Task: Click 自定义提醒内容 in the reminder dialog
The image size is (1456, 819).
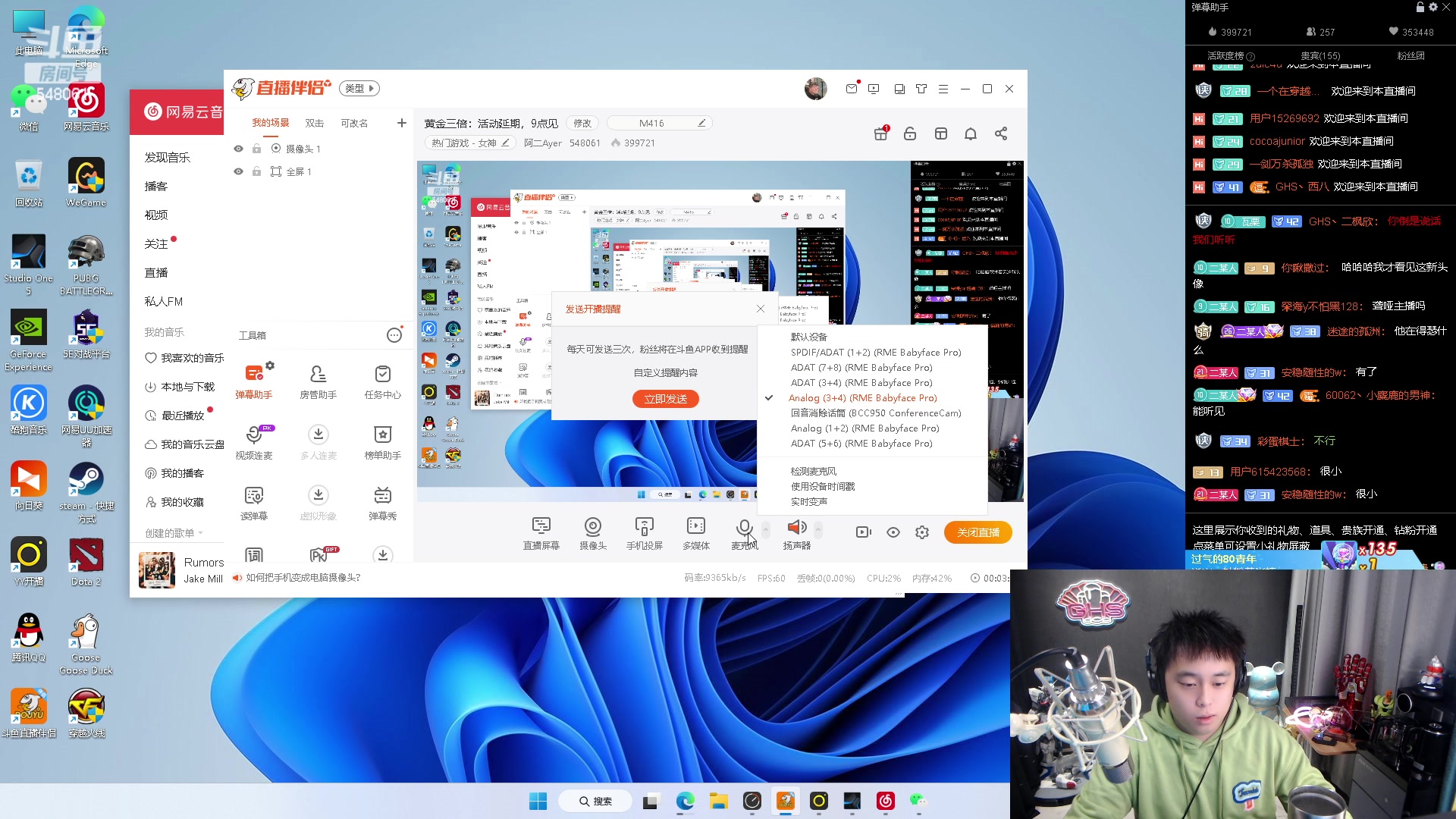Action: (x=665, y=373)
